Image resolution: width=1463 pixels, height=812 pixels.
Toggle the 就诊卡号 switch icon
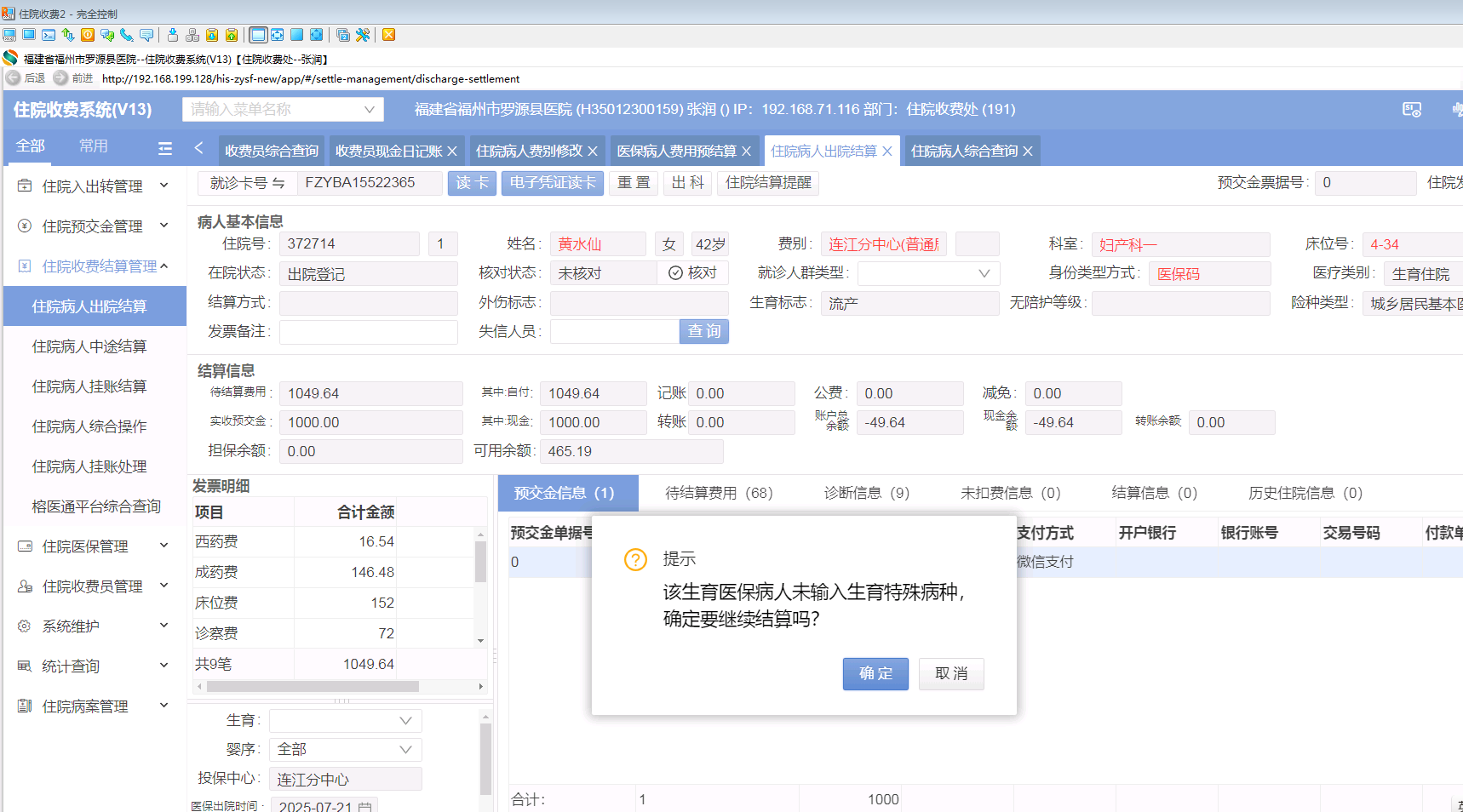(x=278, y=184)
